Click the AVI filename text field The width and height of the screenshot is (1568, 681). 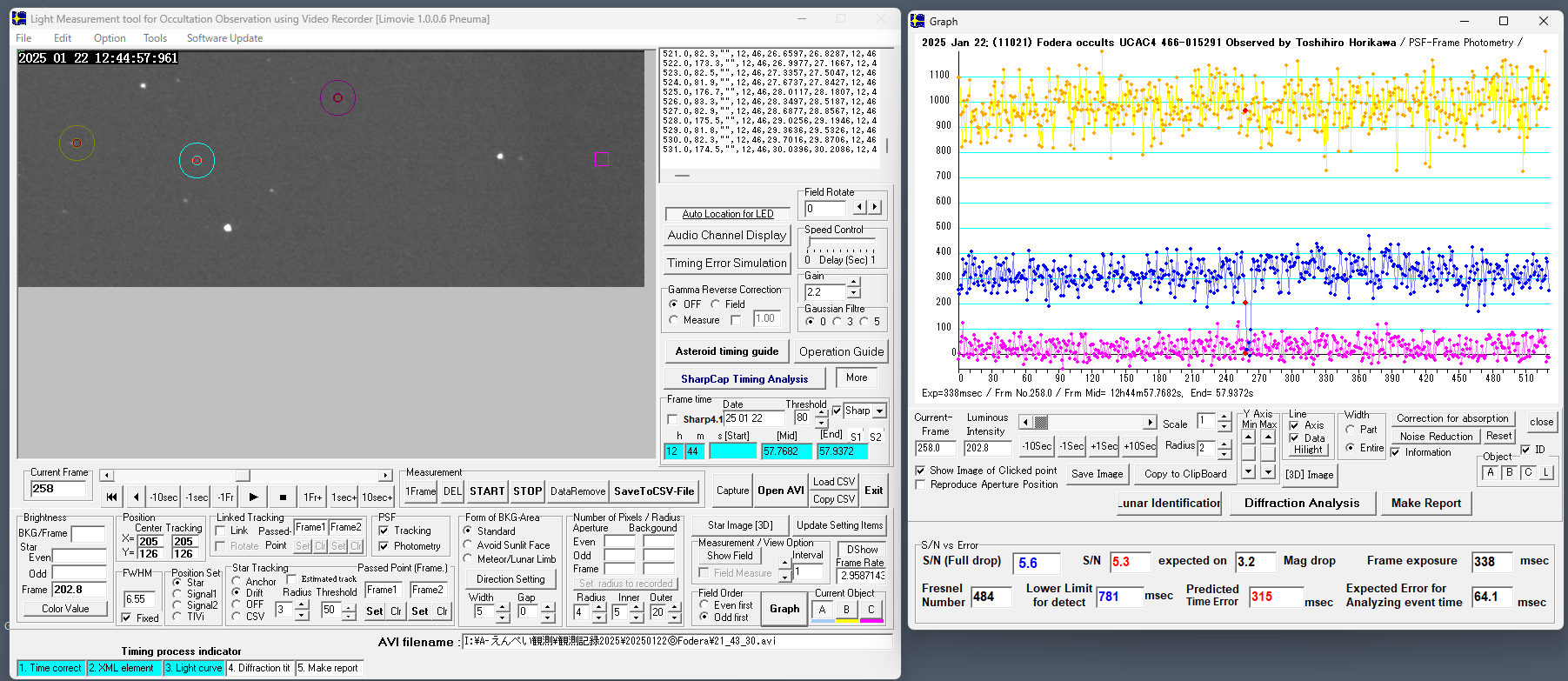tap(677, 641)
